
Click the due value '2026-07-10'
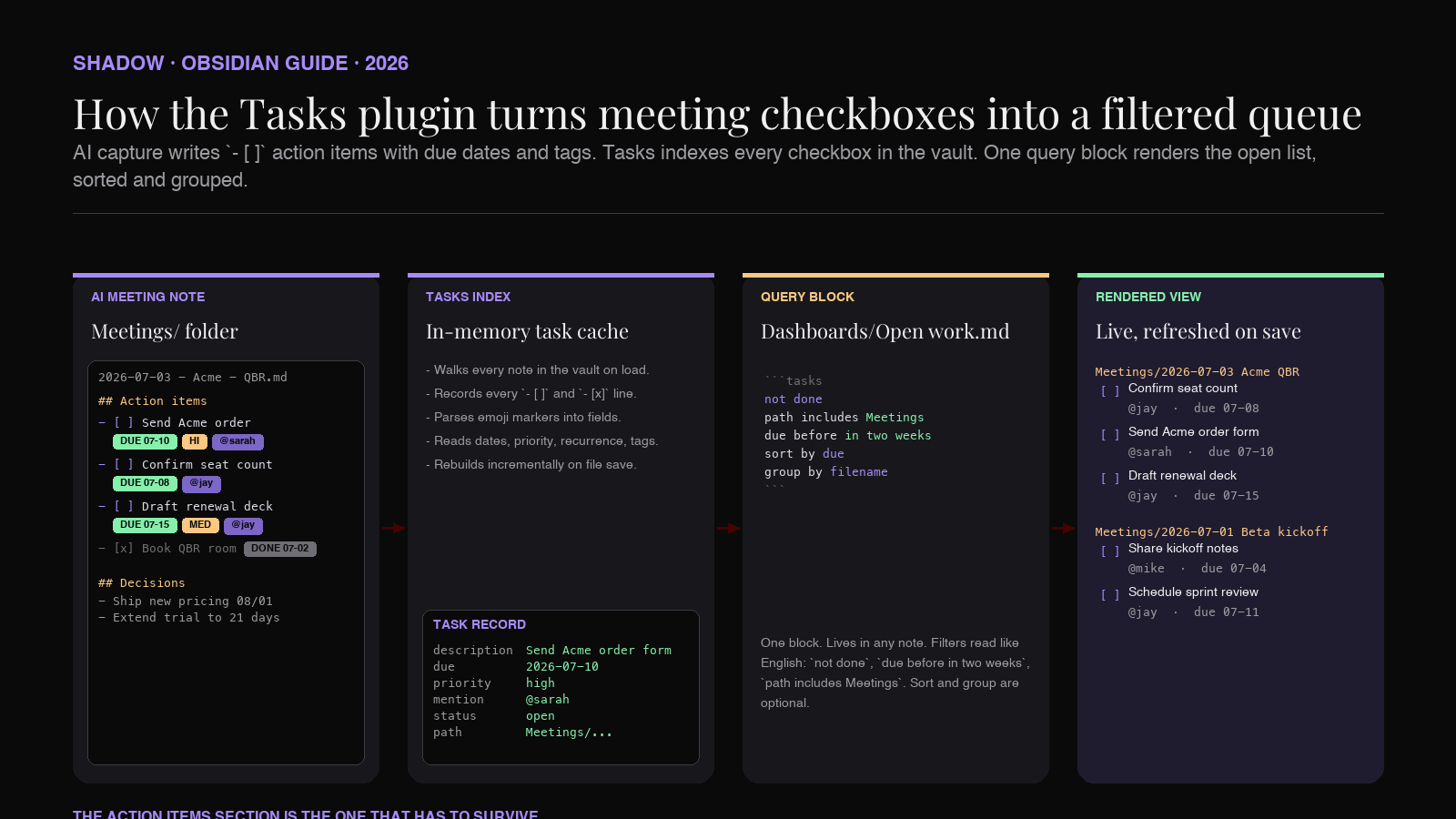562,666
